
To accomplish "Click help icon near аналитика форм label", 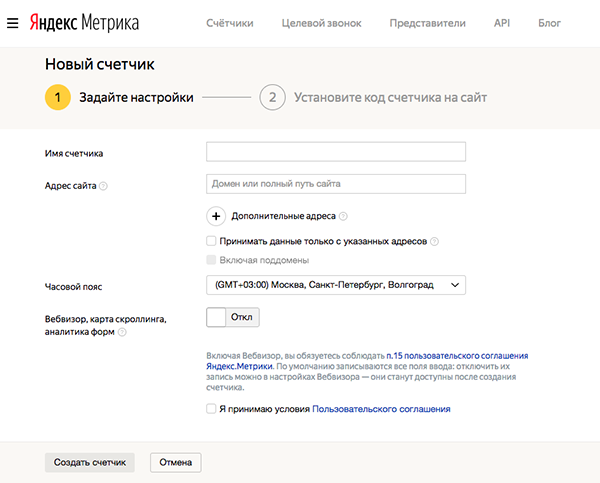I will tap(122, 332).
